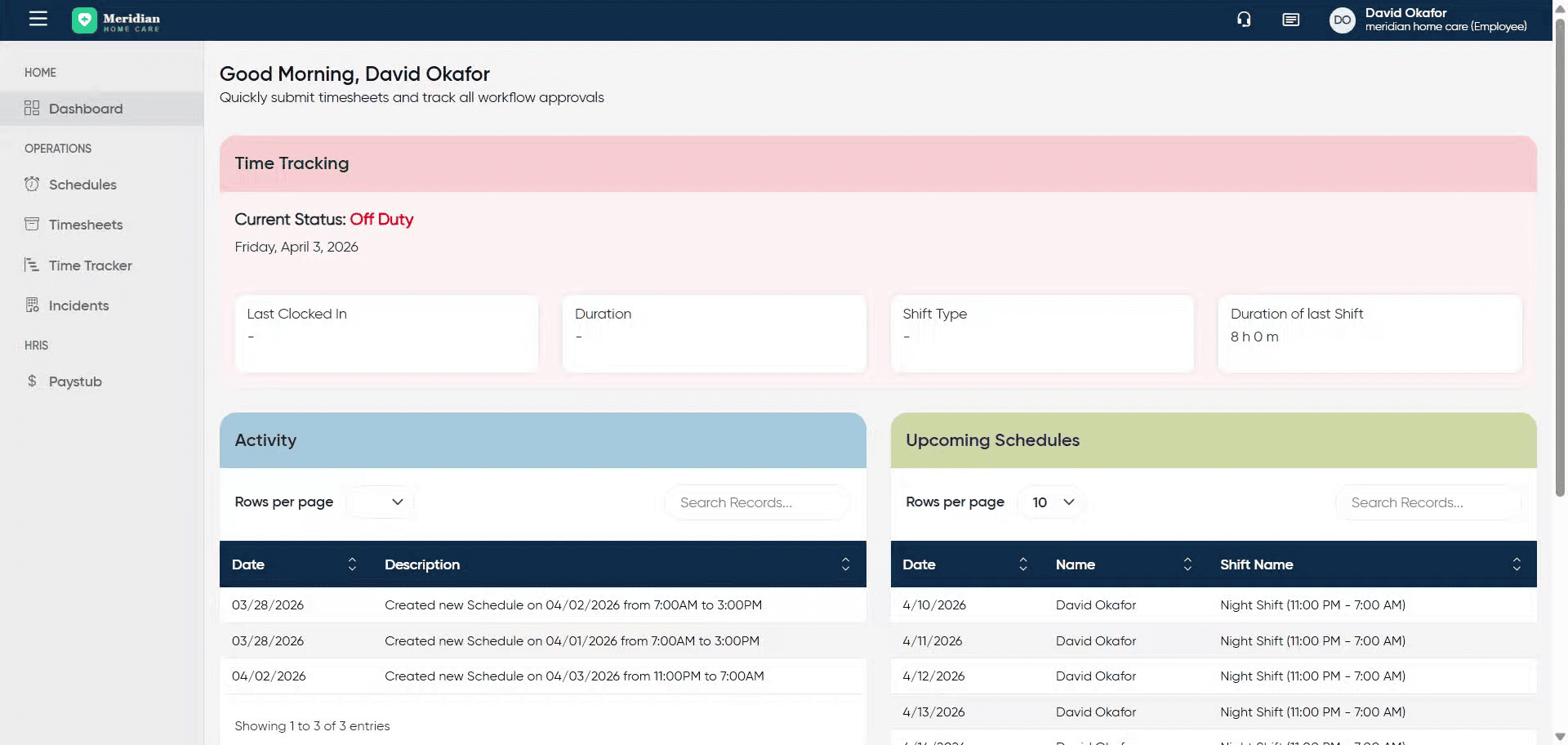Expand Upcoming Schedules rows per page dropdown

[1052, 502]
